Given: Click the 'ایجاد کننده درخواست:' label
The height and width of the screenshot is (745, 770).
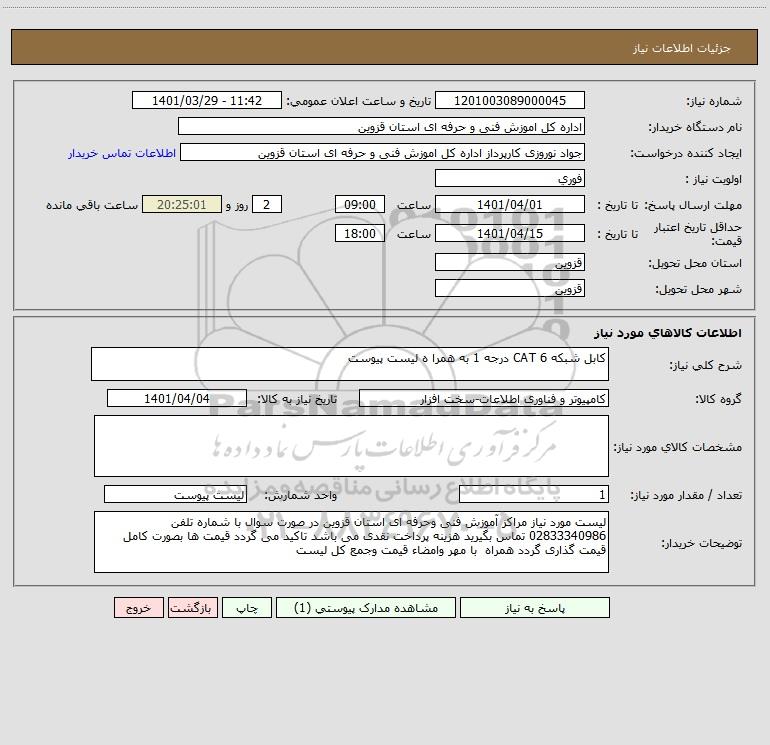Looking at the screenshot, I should [686, 153].
